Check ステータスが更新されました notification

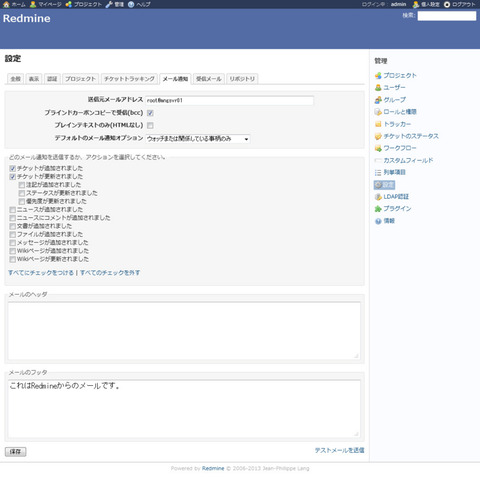[22, 193]
